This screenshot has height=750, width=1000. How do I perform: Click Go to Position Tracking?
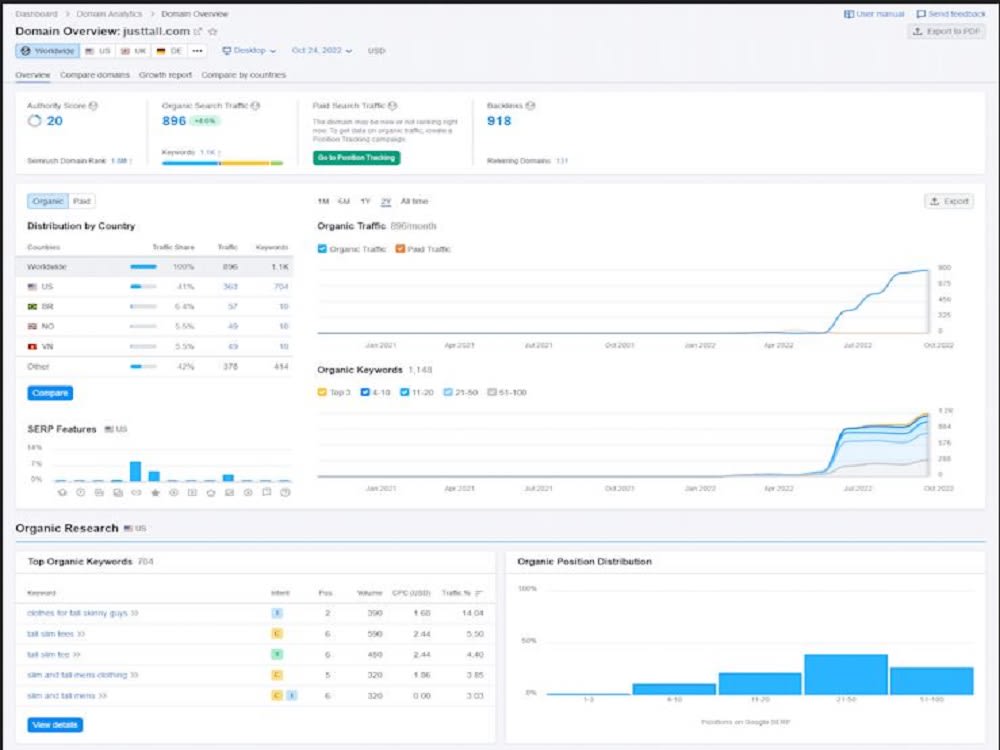357,158
